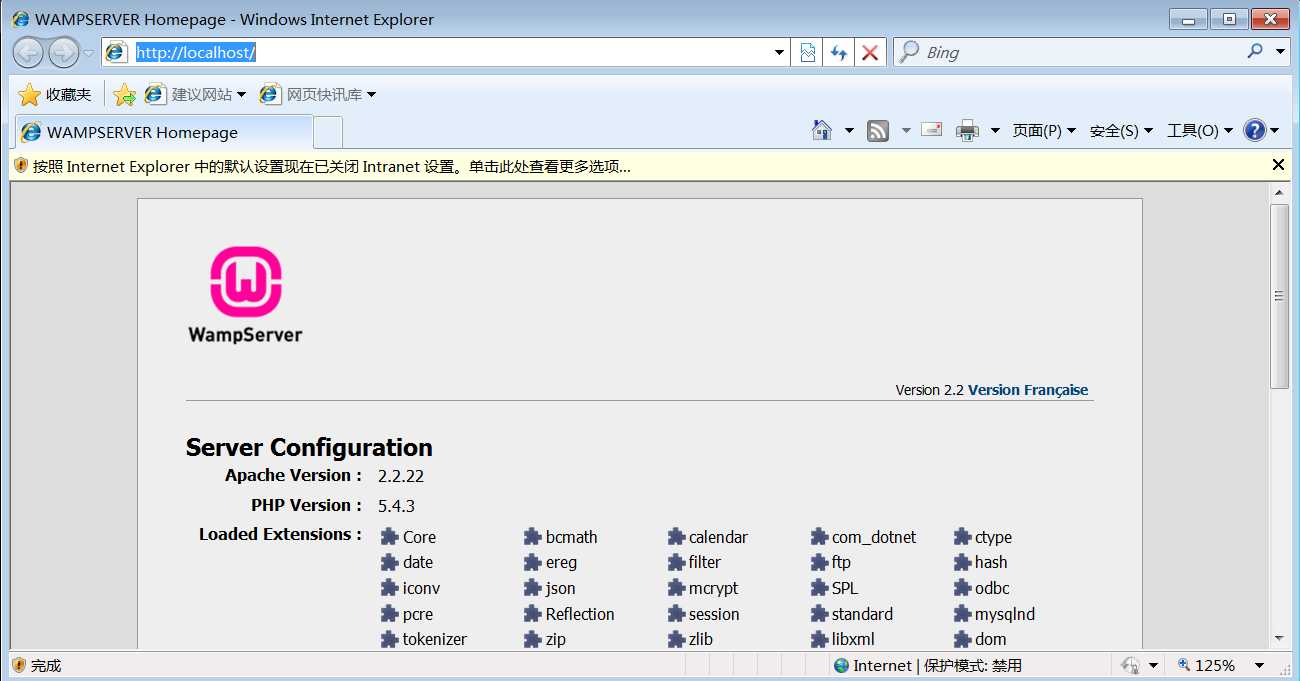Click the vertical scrollbar down arrow
1300x681 pixels.
(x=1279, y=638)
